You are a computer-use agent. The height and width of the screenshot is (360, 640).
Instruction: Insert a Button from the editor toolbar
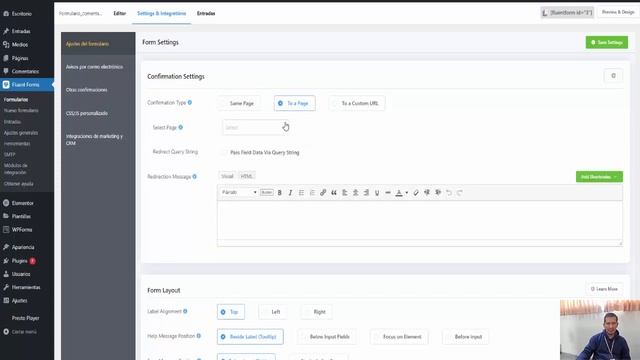[267, 193]
